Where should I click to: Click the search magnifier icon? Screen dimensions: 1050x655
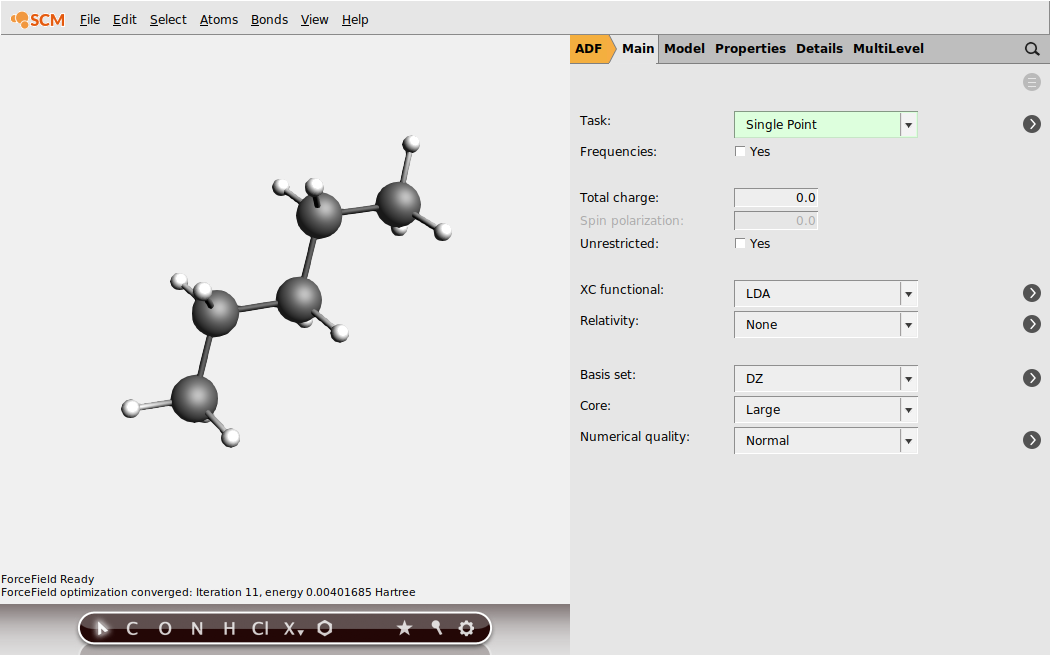(1032, 49)
